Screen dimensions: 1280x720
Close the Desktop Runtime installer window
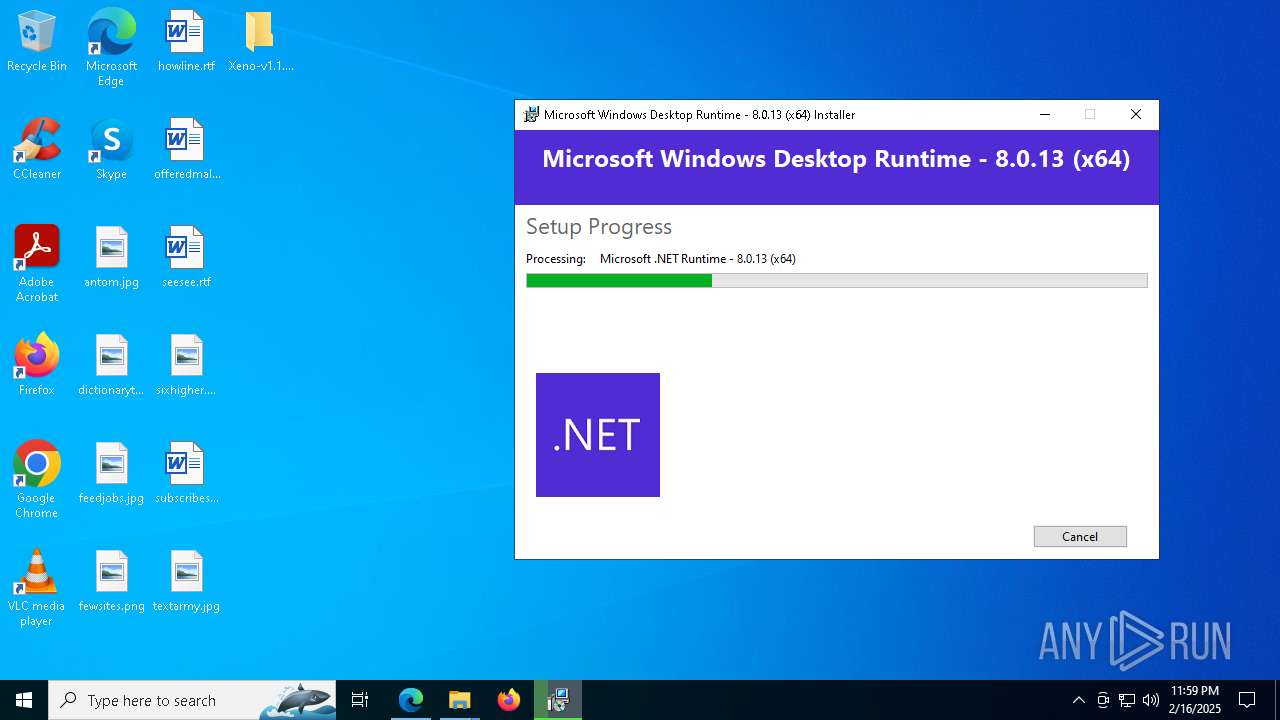tap(1136, 115)
